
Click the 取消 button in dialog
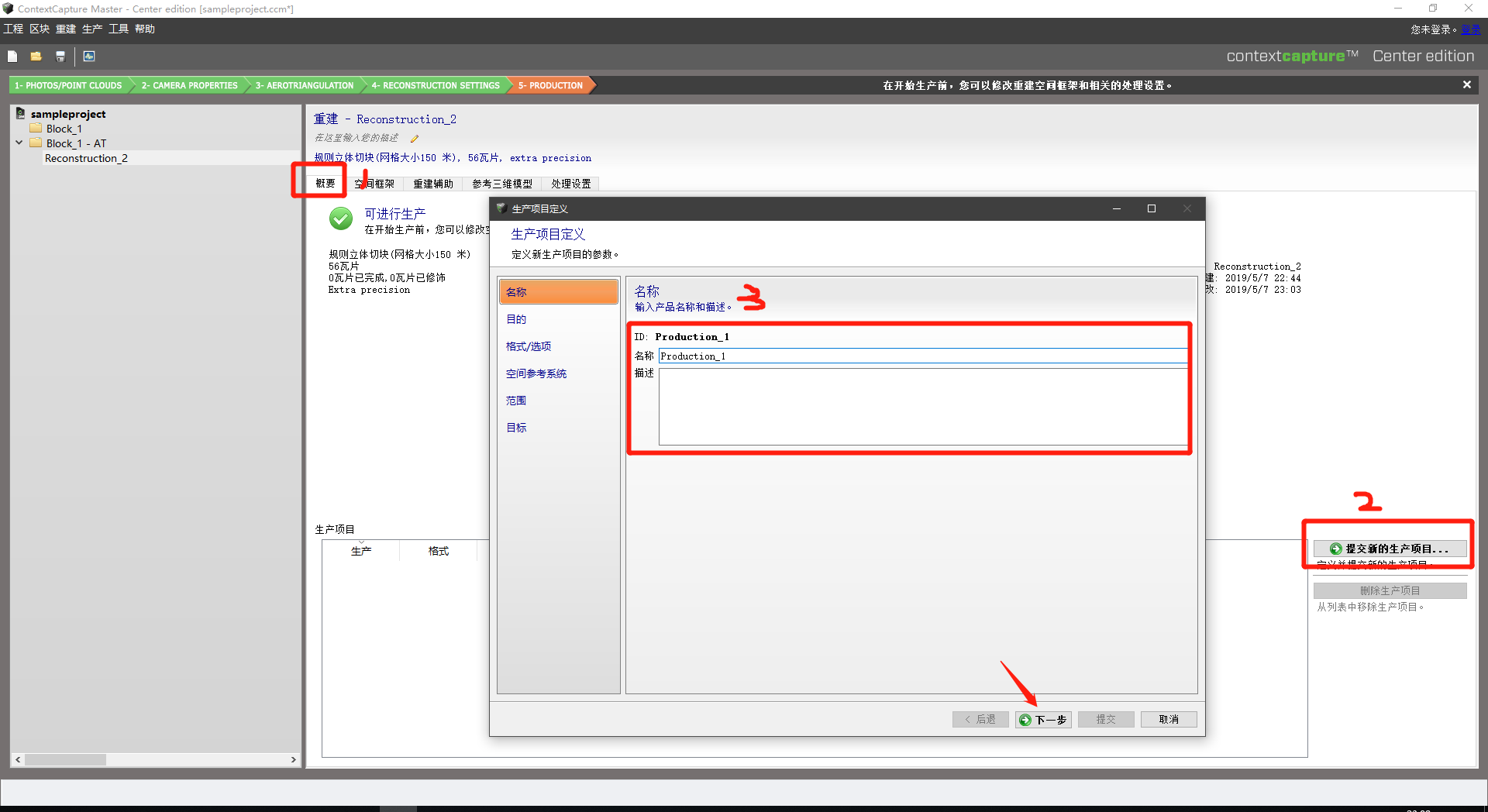click(x=1168, y=720)
